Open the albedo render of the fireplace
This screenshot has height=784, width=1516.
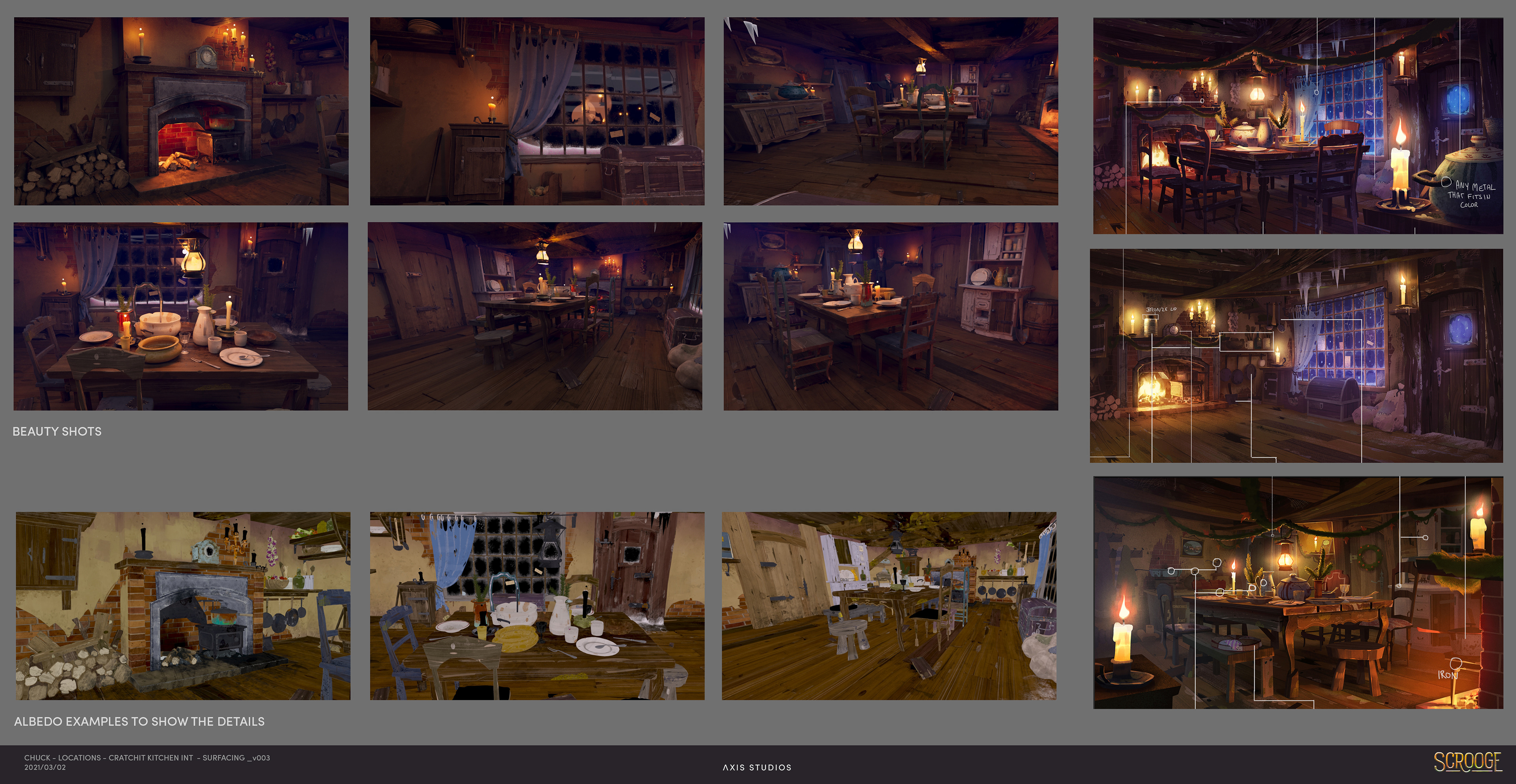point(183,606)
